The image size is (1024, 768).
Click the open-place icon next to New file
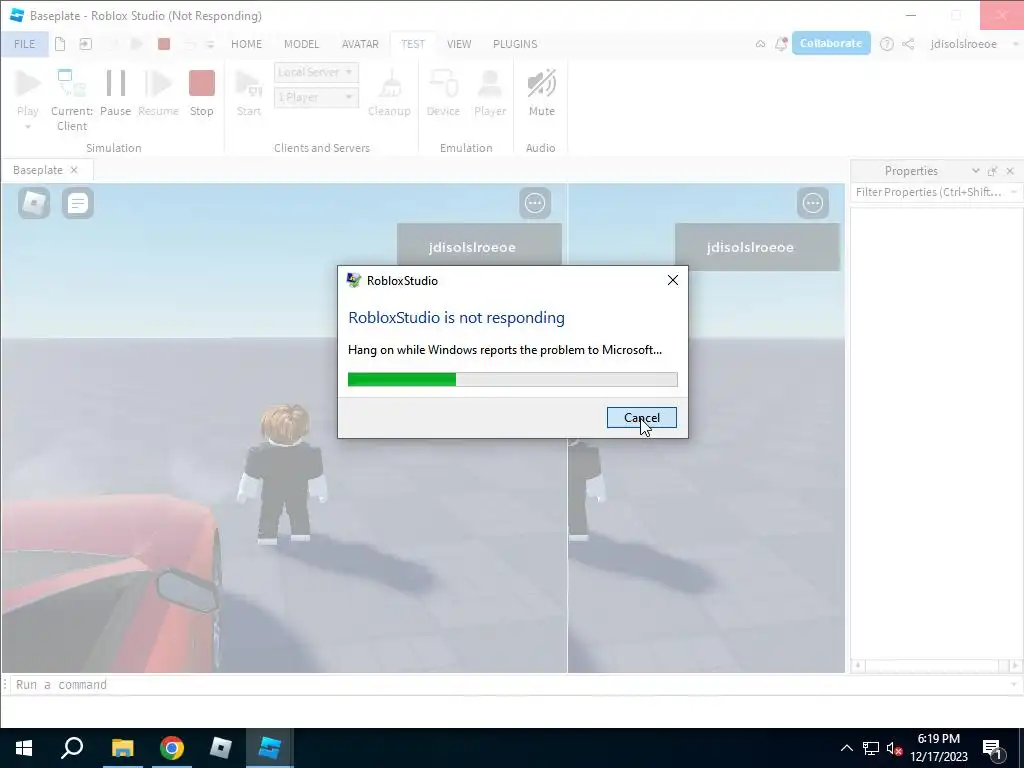pos(86,44)
